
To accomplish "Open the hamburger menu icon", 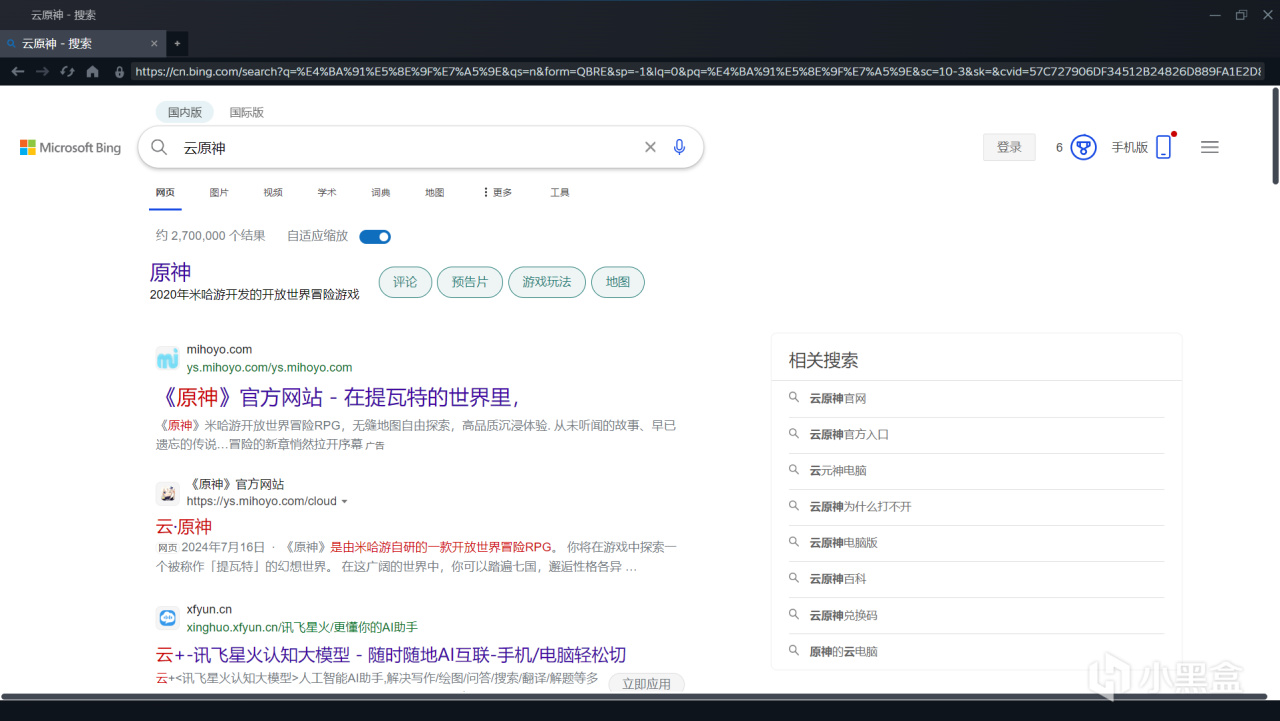I will tap(1210, 147).
